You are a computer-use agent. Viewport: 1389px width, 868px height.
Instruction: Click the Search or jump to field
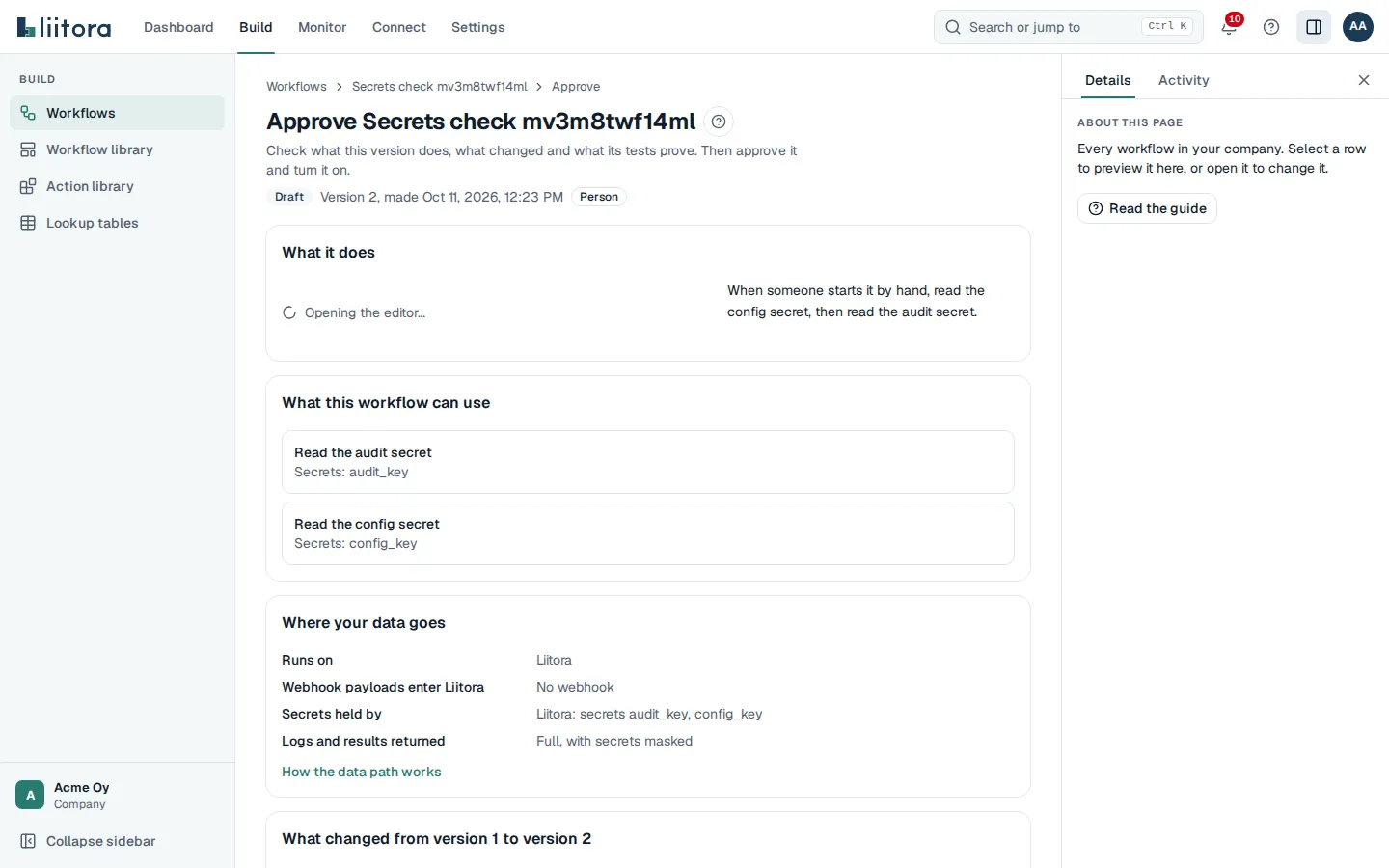point(1069,27)
